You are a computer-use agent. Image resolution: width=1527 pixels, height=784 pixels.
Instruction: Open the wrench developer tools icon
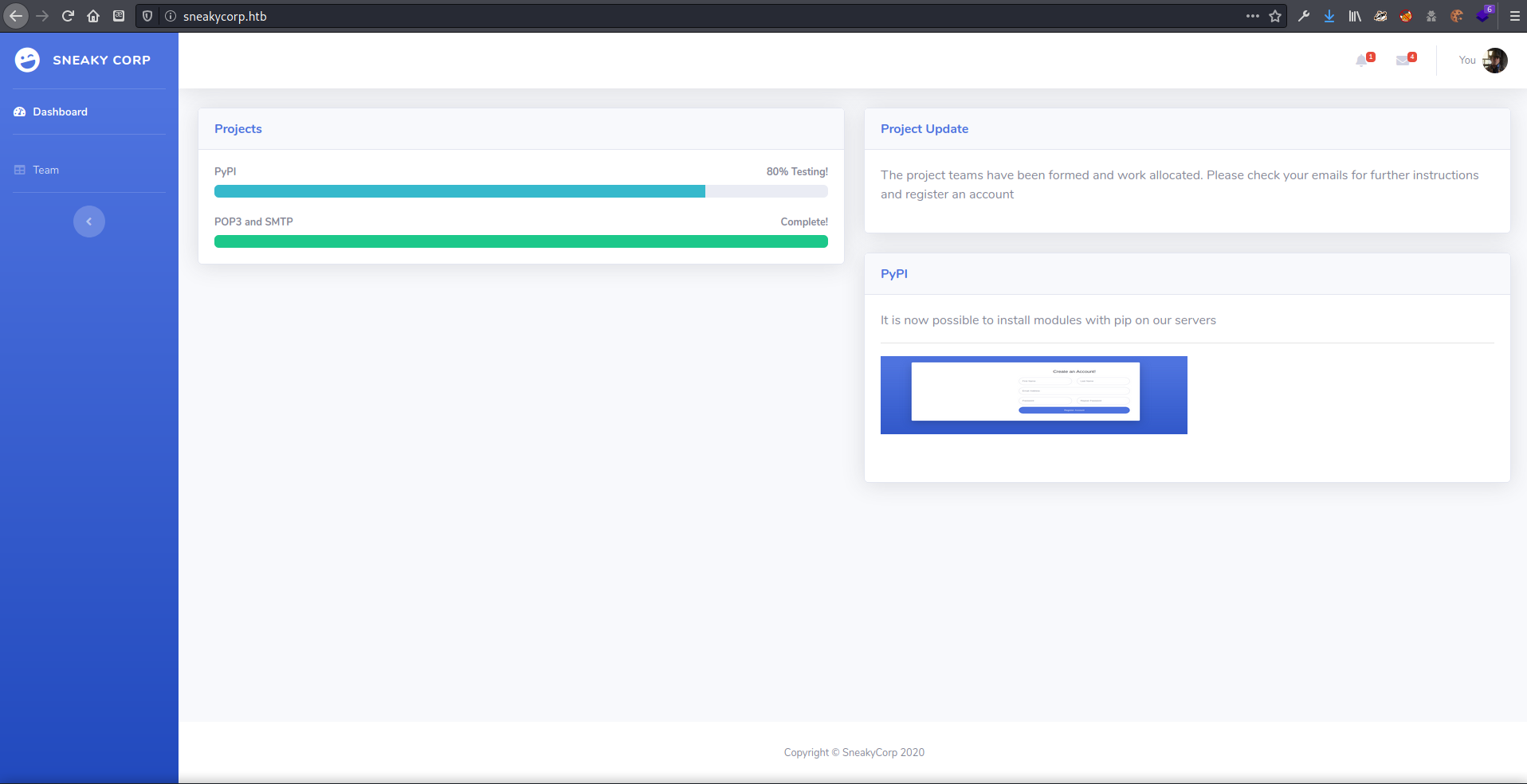tap(1304, 16)
